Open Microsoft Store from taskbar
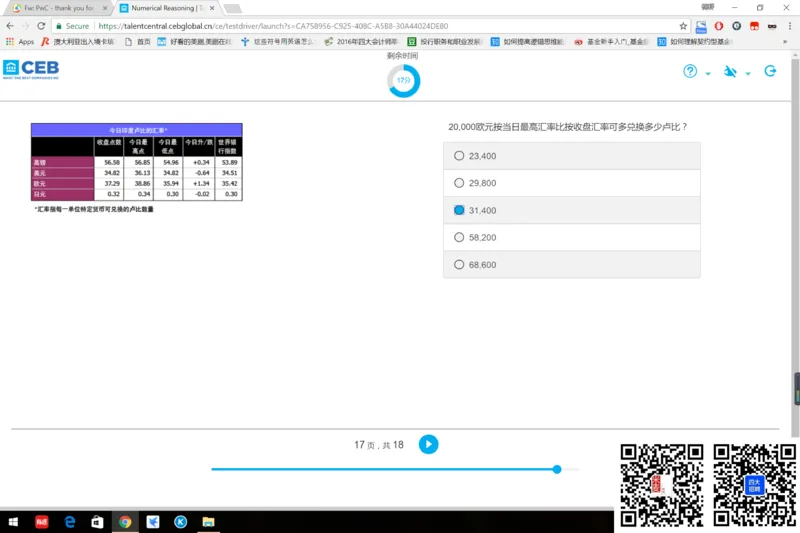Viewport: 800px width, 533px height. (x=97, y=522)
